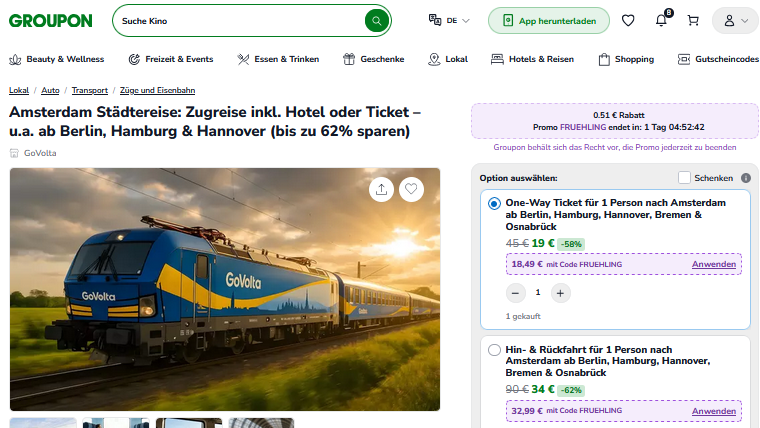Click the green search magnifier button
Screen dimensions: 760x428
coord(377,21)
